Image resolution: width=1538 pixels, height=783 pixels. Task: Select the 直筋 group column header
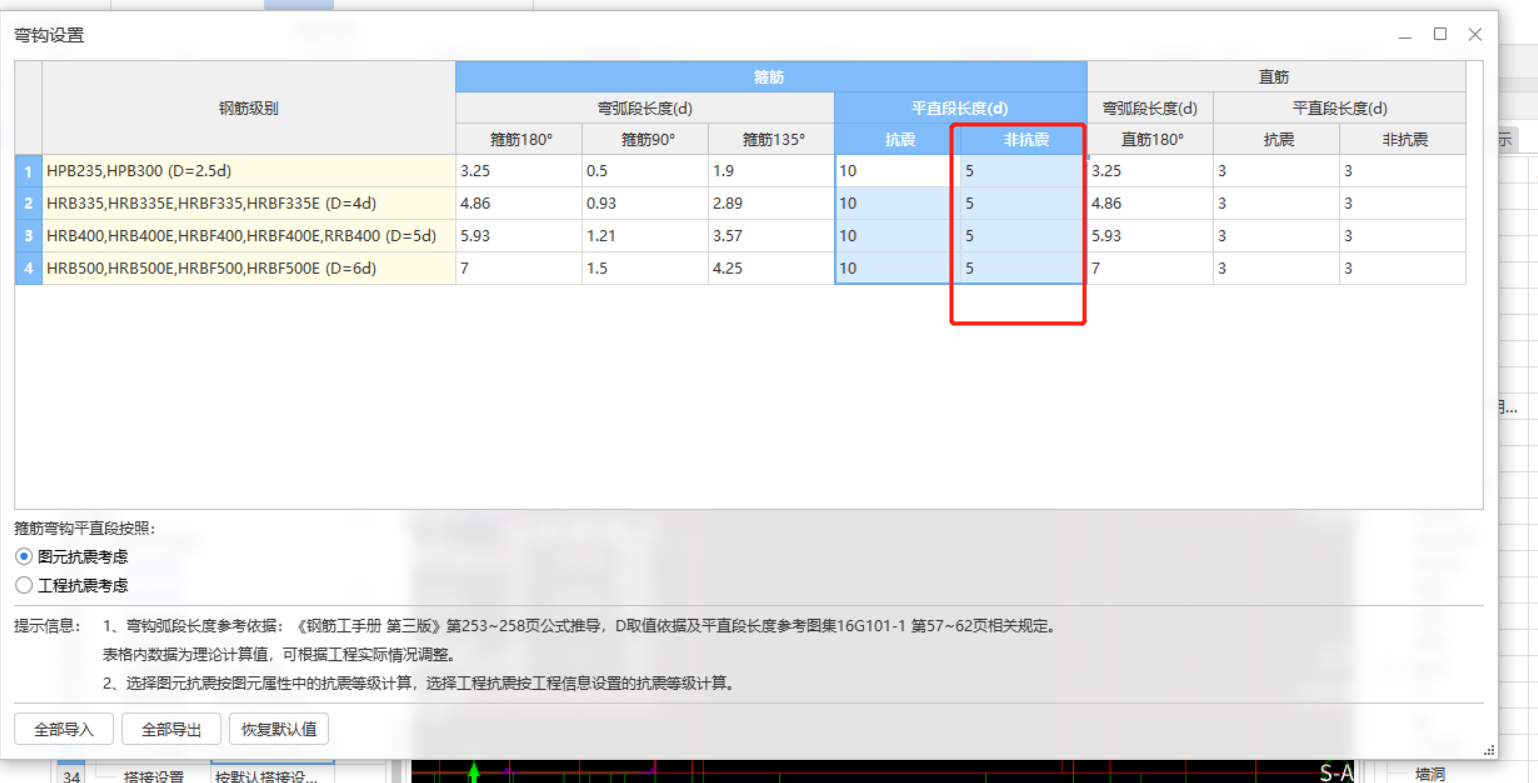tap(1276, 77)
